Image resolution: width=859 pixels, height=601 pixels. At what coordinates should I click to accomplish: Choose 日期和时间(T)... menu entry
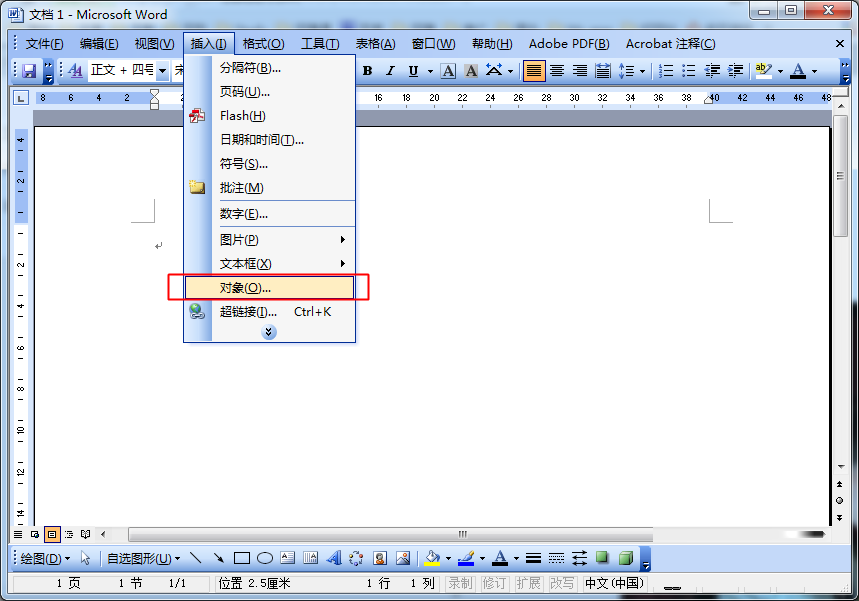[x=269, y=140]
